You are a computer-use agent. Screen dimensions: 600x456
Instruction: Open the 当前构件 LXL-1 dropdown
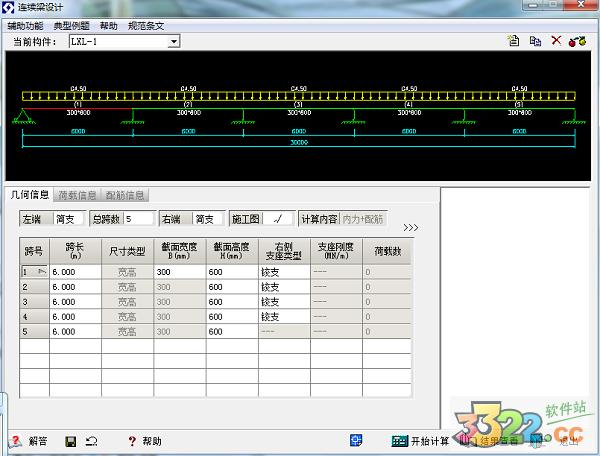pyautogui.click(x=174, y=41)
